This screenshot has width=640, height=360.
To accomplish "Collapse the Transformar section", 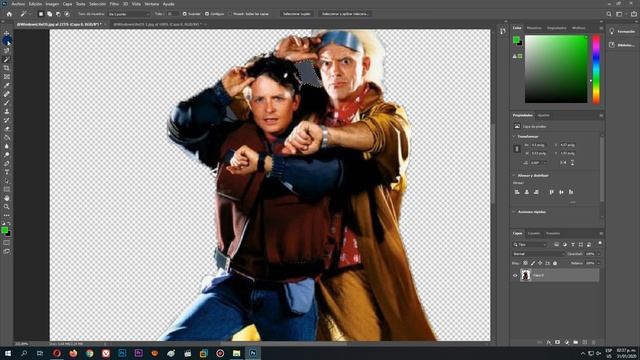I will 514,136.
